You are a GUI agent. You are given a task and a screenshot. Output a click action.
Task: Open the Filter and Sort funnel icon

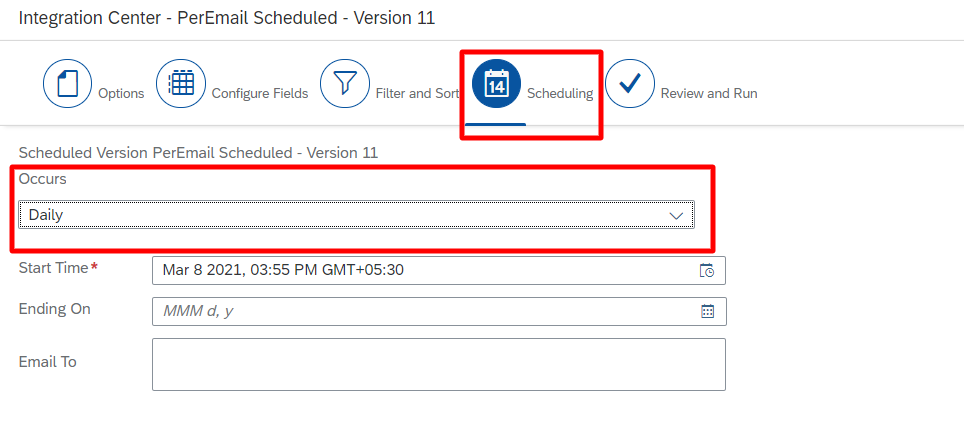(x=345, y=84)
